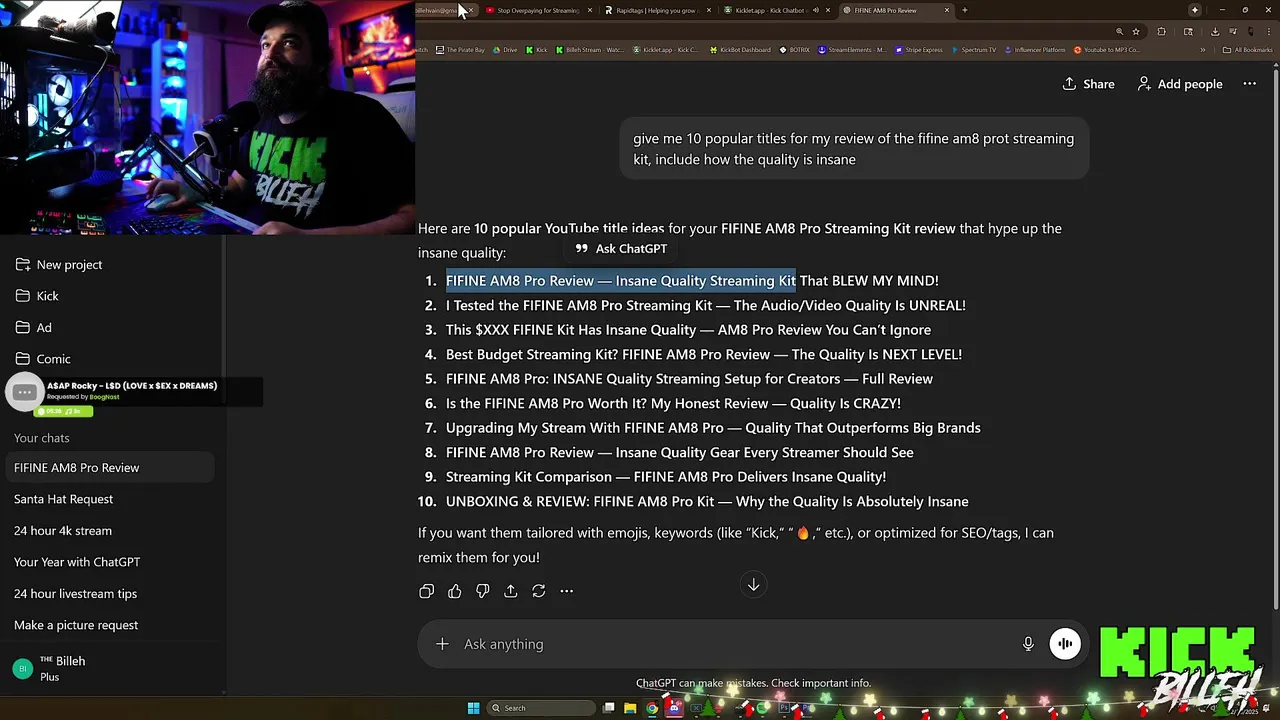
Task: Open conversation options three-dot menu
Action: tap(1249, 84)
